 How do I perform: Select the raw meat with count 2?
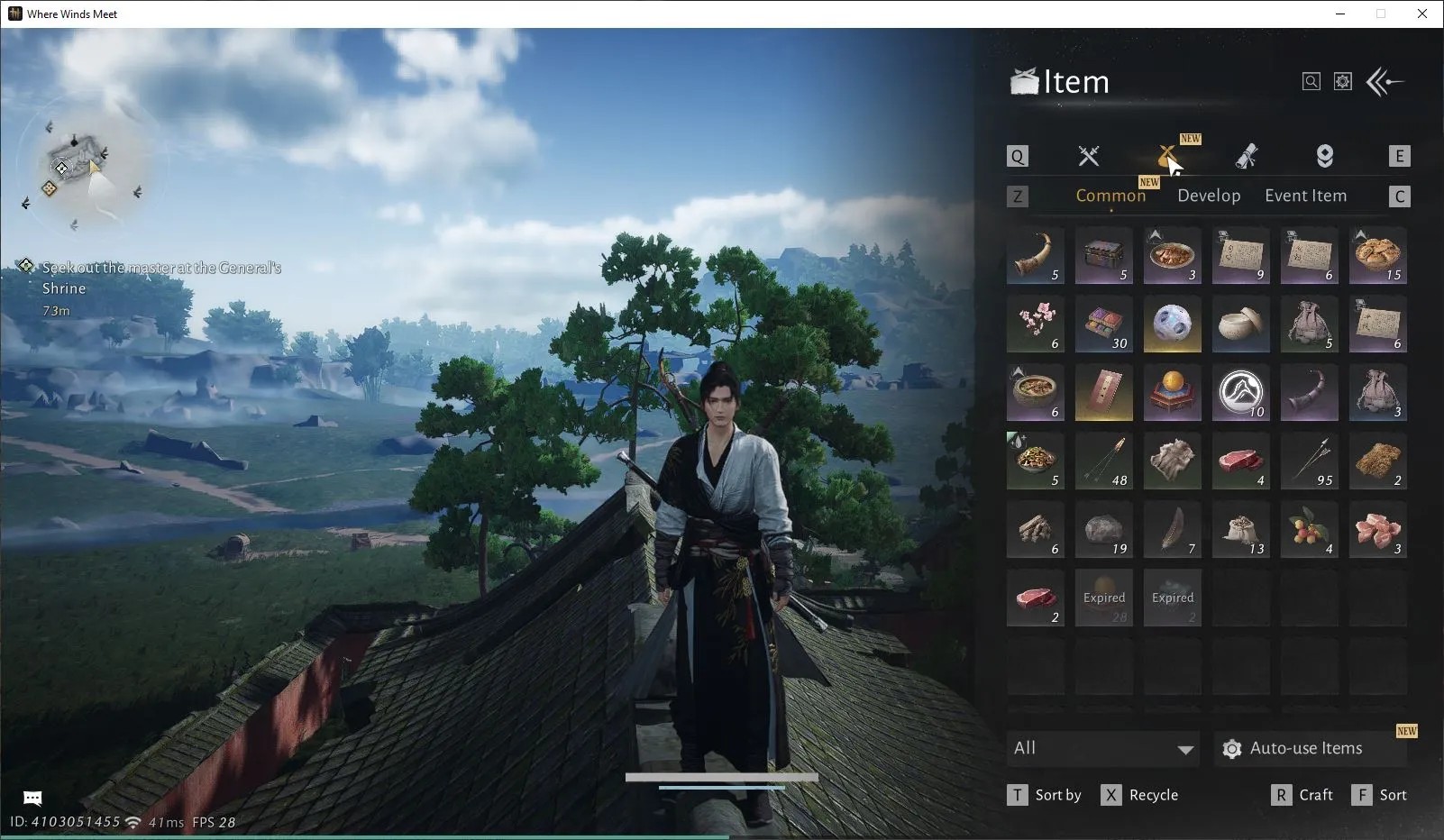tap(1036, 598)
